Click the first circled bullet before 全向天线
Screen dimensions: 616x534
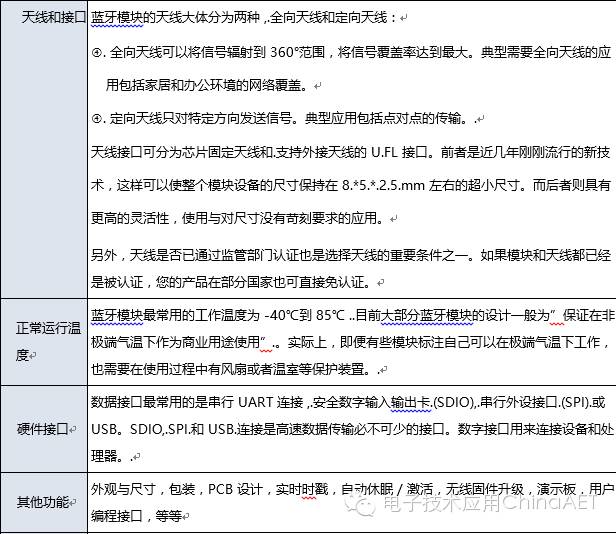[x=97, y=52]
